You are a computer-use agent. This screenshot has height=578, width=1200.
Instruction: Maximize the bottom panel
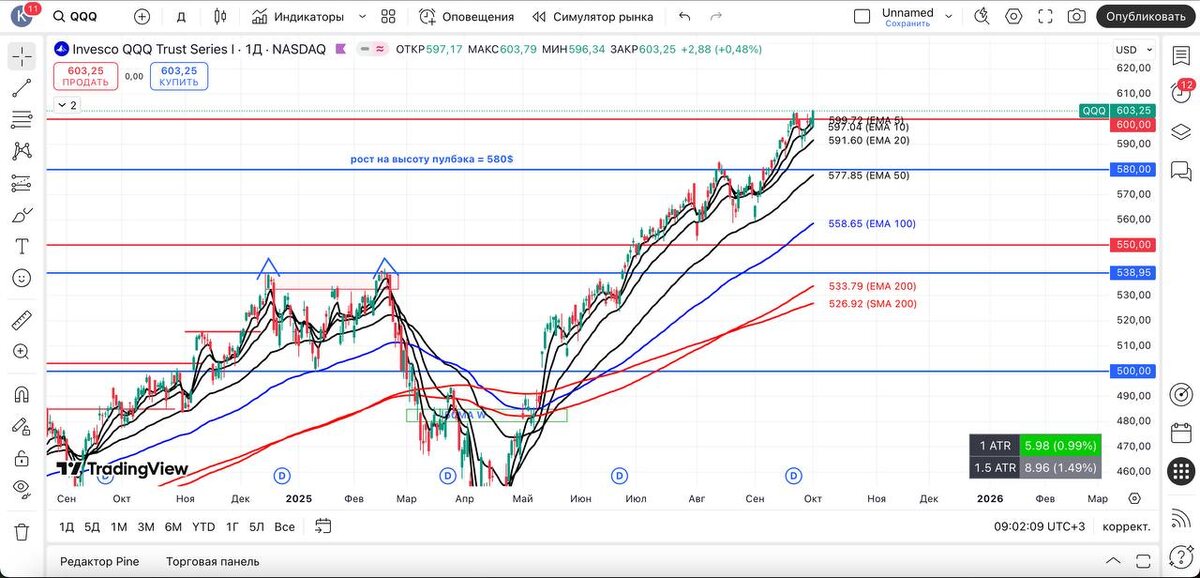point(1142,561)
